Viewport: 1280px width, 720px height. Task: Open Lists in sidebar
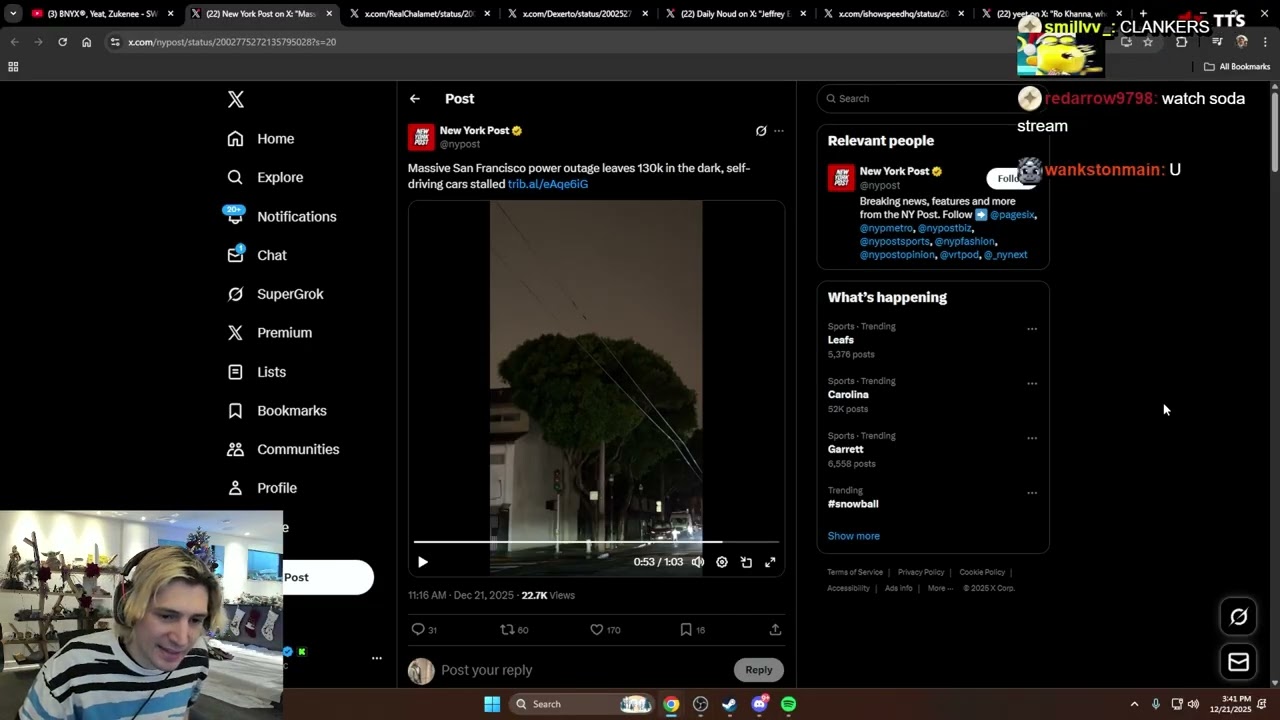click(x=257, y=372)
